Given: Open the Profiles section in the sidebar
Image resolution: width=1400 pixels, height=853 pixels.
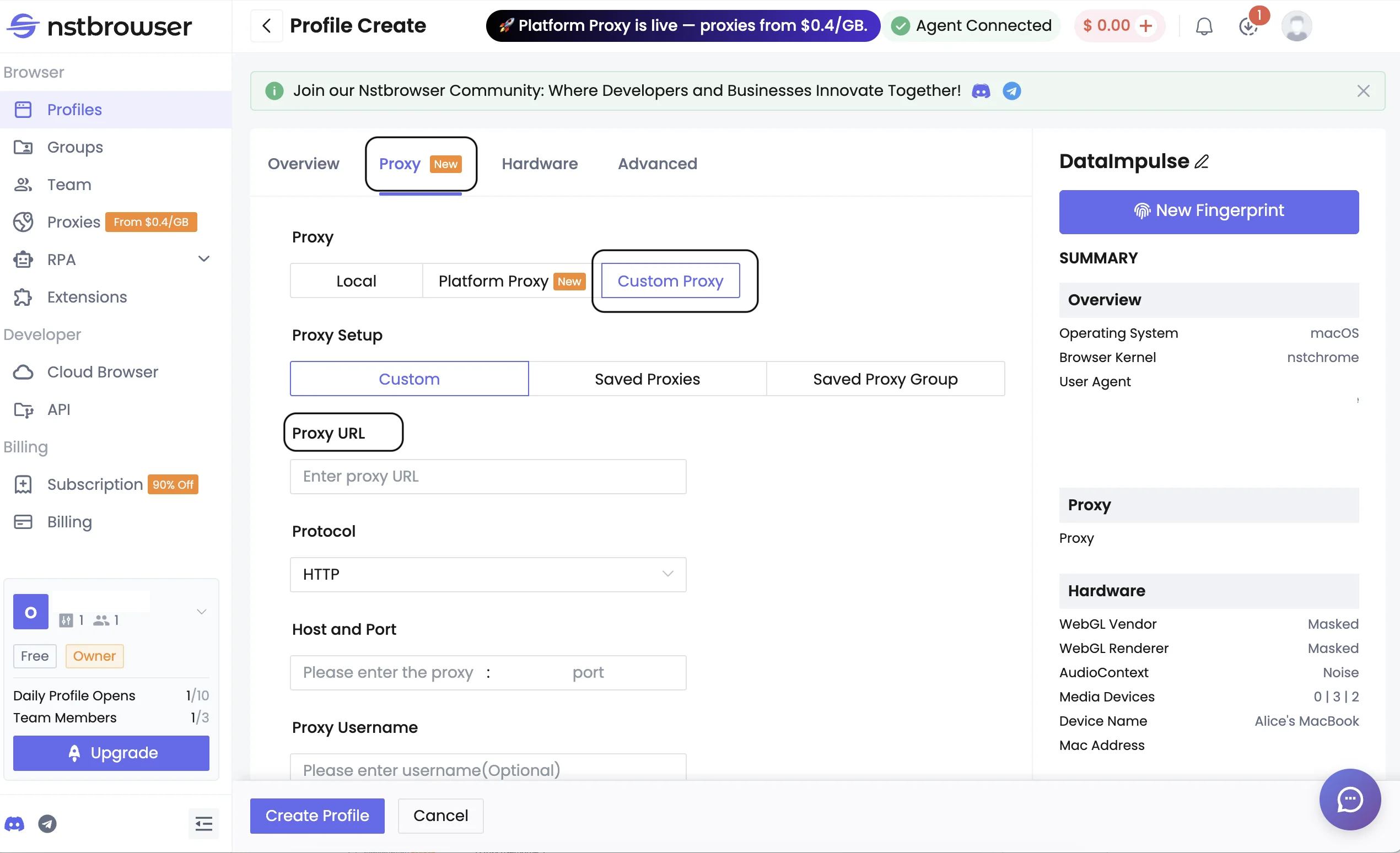Looking at the screenshot, I should pos(74,109).
